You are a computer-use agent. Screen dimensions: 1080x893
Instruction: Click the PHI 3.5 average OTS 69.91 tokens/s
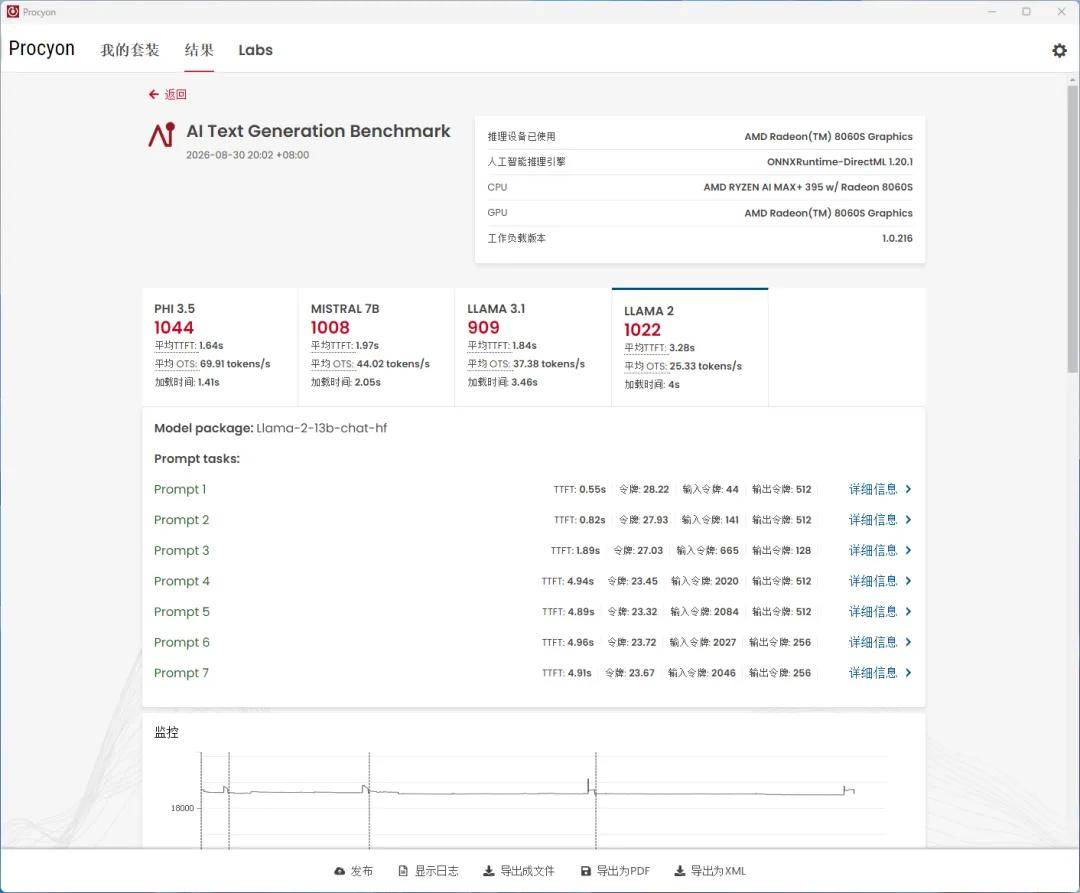pos(212,364)
